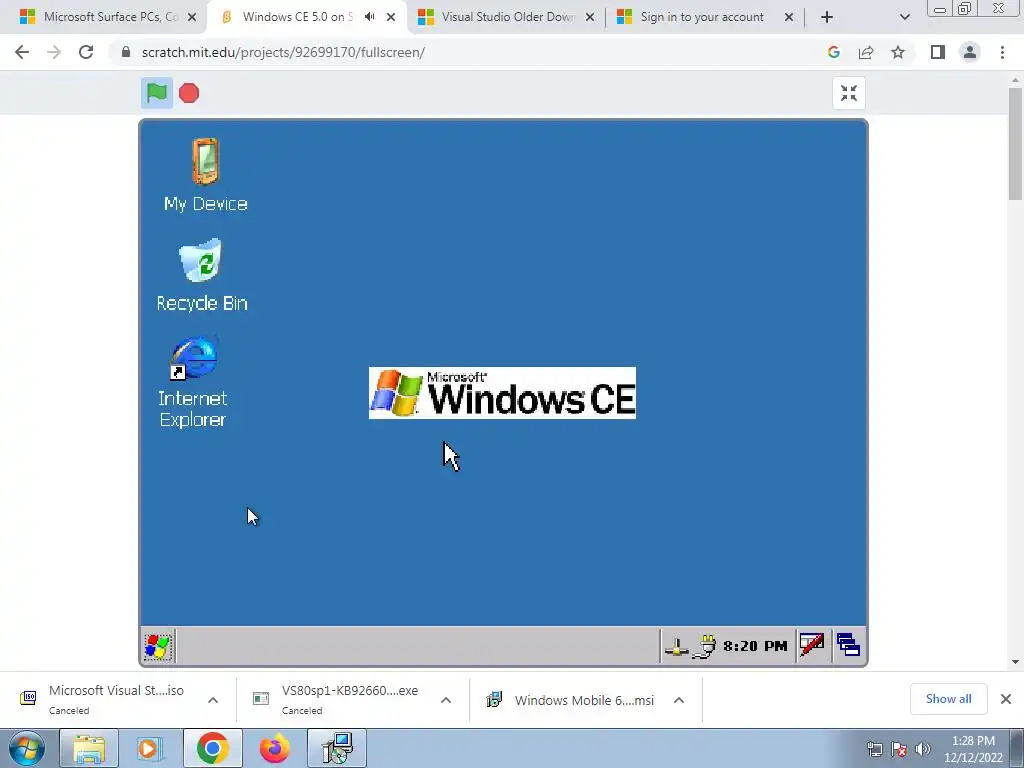Open Chrome three-dot menu
Screen dimensions: 1024x768
point(1002,52)
